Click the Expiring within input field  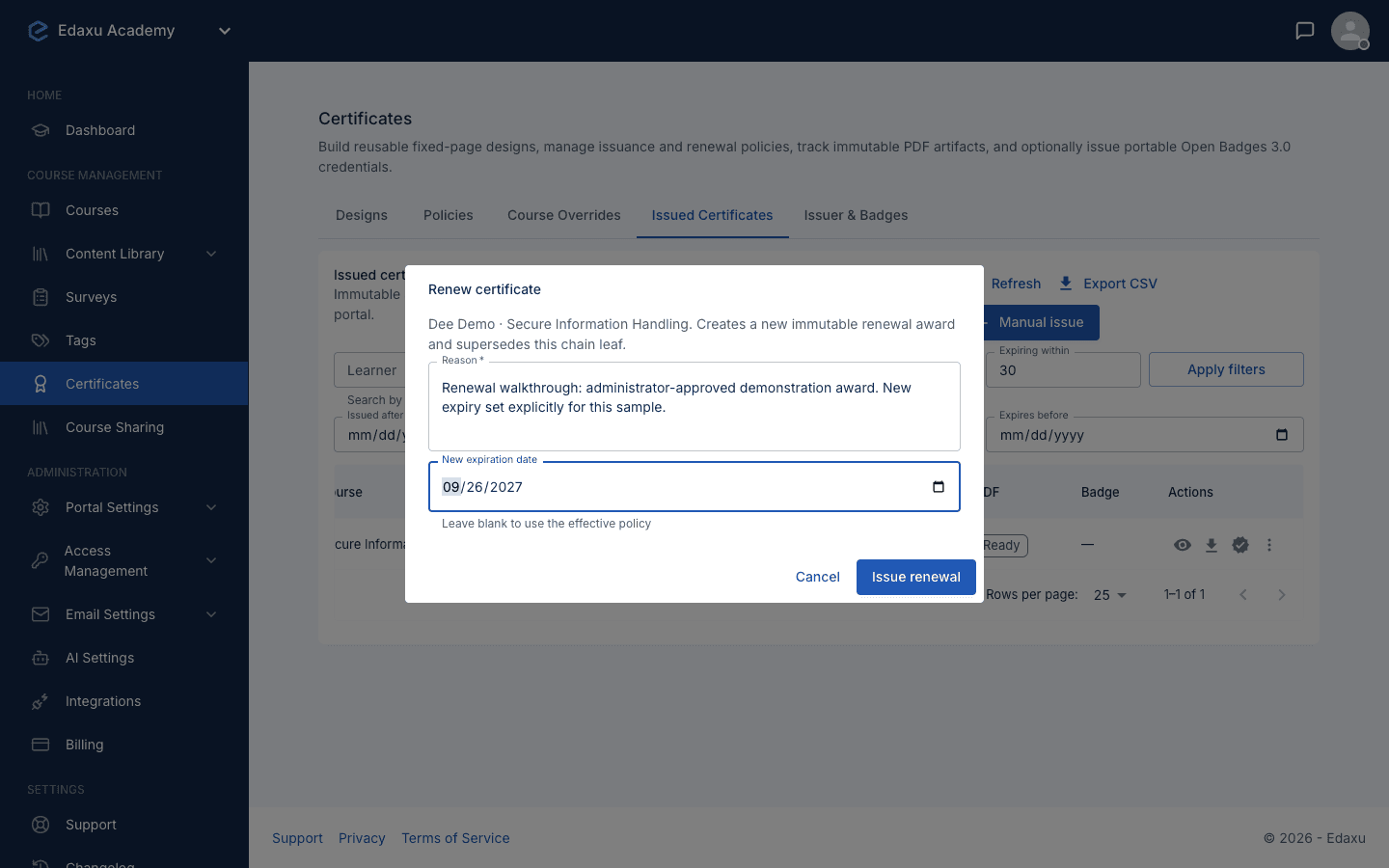(x=1063, y=370)
